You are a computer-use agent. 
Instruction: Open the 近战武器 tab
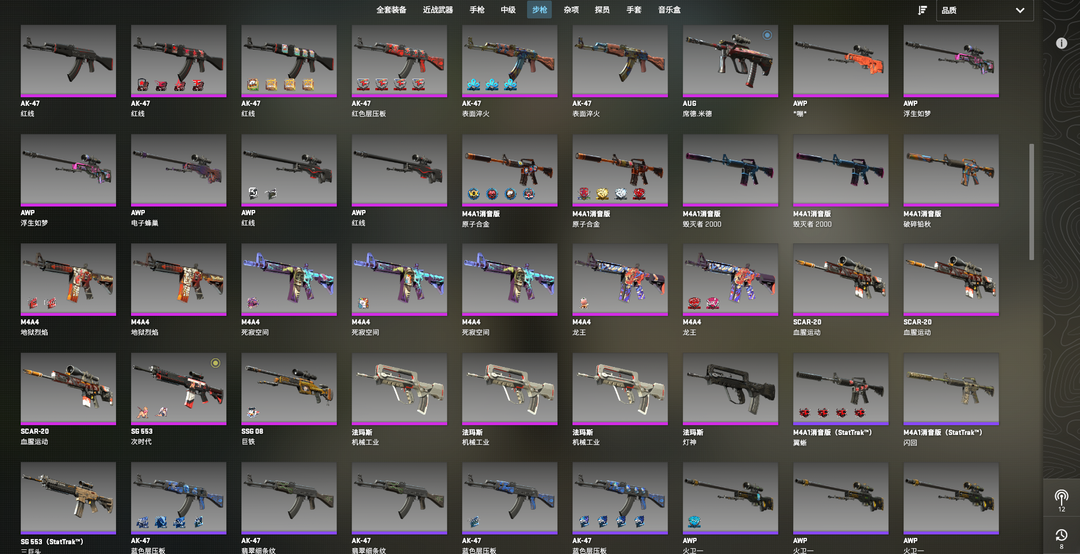click(x=438, y=10)
